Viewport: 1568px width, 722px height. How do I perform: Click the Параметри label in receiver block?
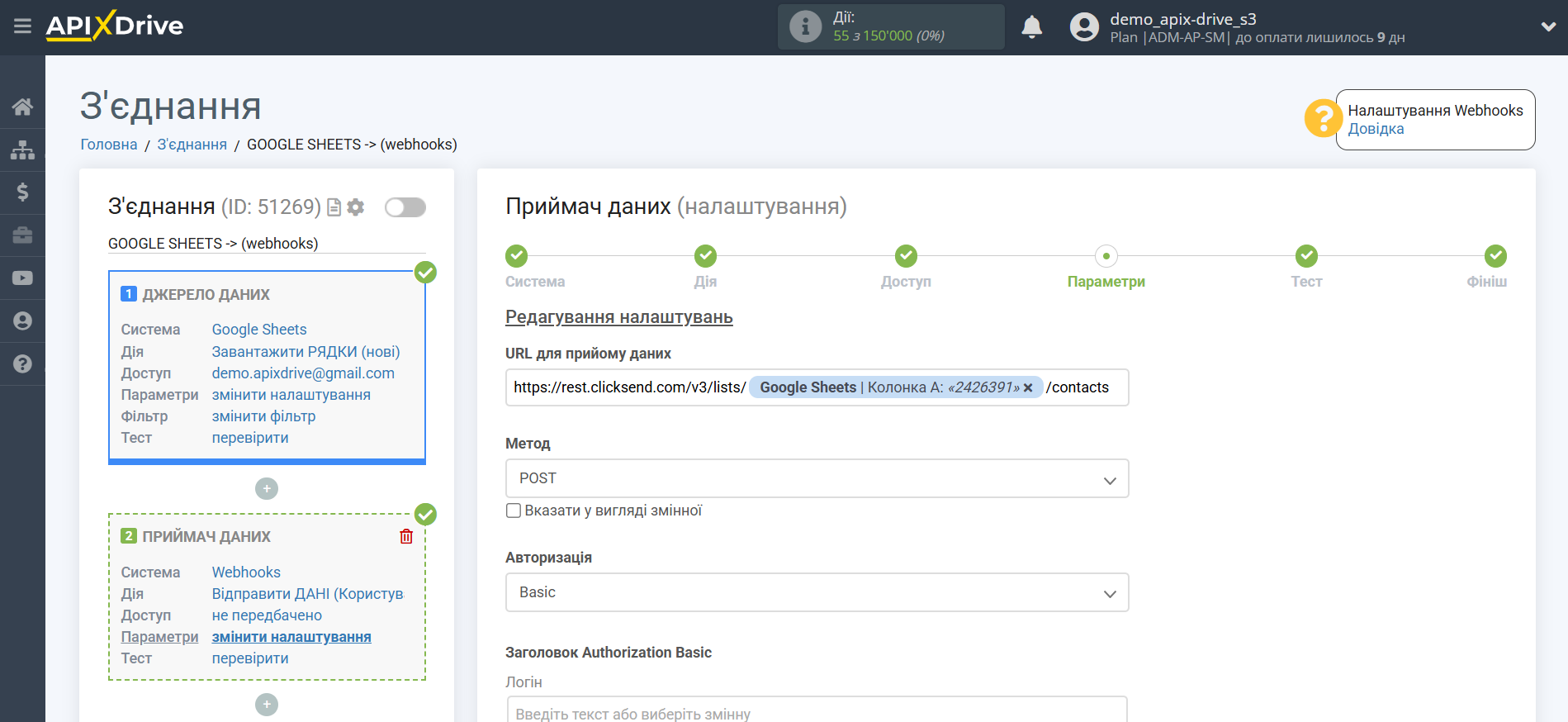[x=160, y=637]
